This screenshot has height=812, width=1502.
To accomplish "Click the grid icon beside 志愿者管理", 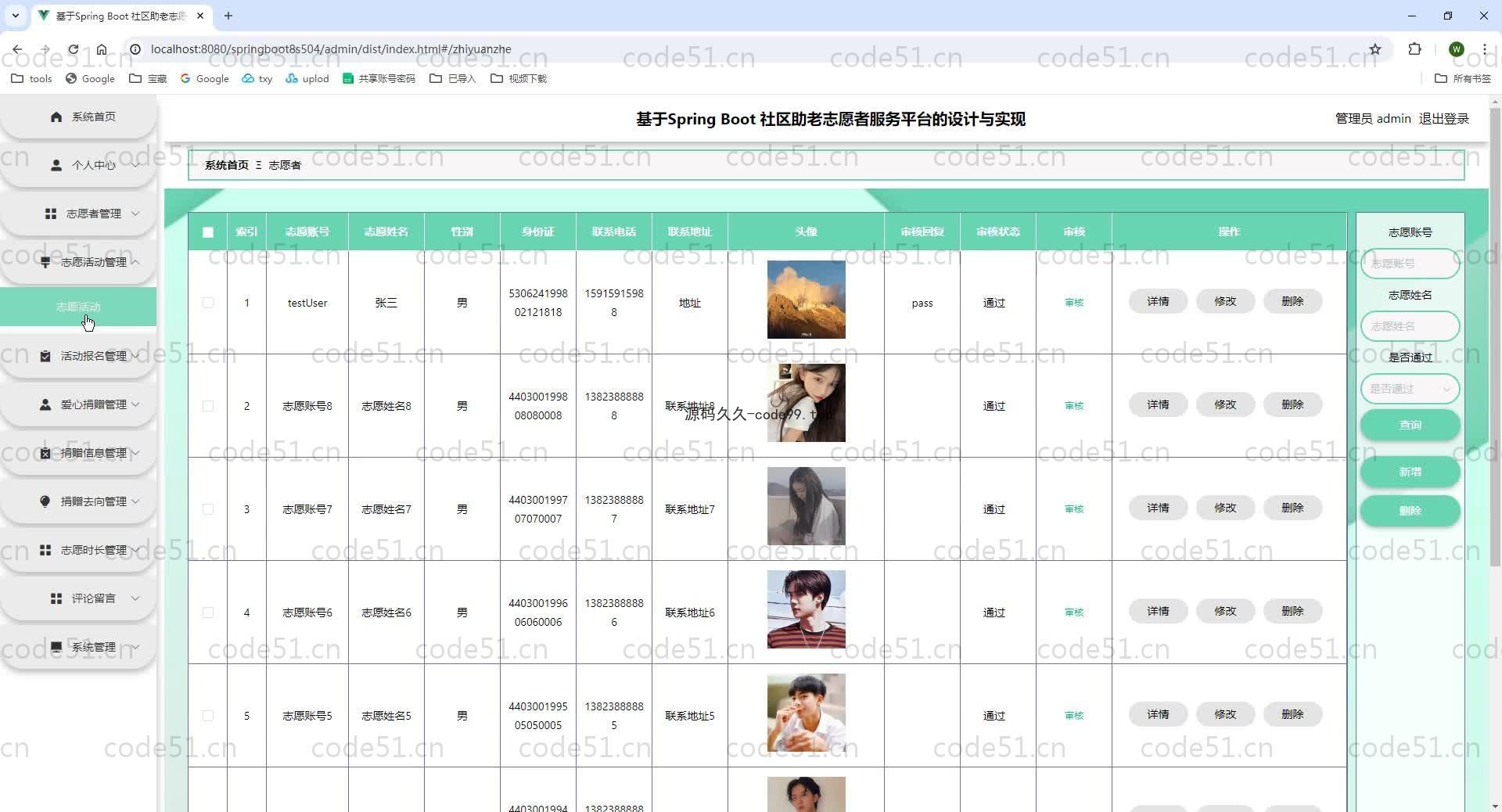I will click(51, 214).
